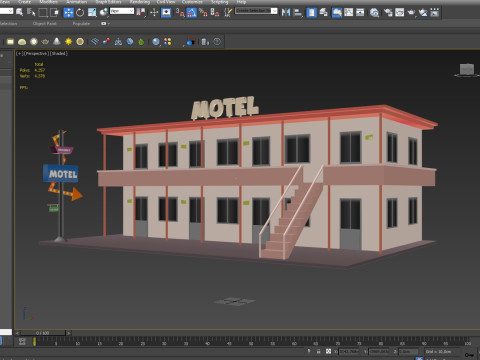Click Edit Named Selection Sets icon

(x=228, y=13)
